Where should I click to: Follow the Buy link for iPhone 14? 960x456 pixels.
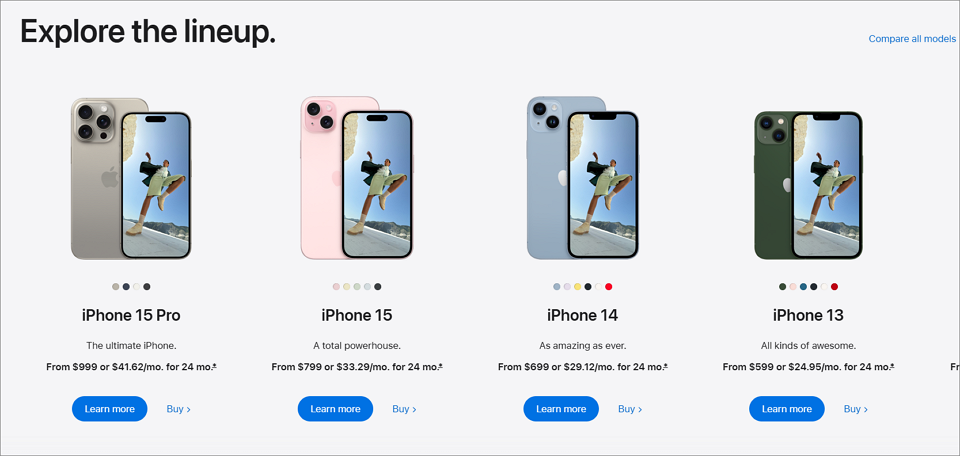pyautogui.click(x=630, y=409)
